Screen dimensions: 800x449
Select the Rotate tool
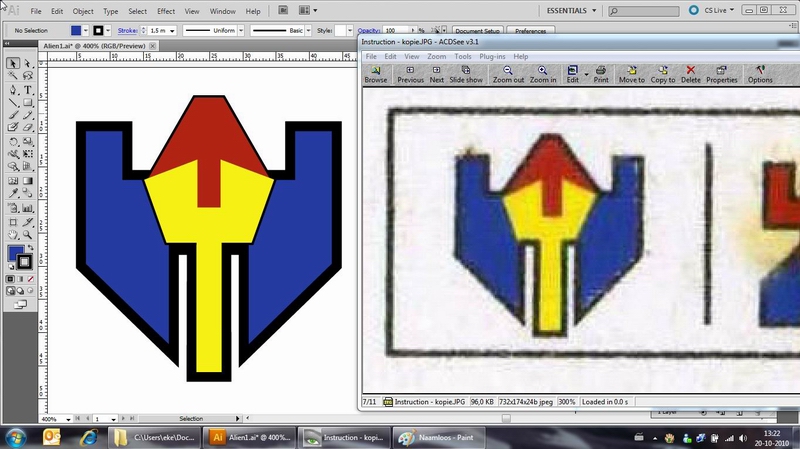point(13,142)
